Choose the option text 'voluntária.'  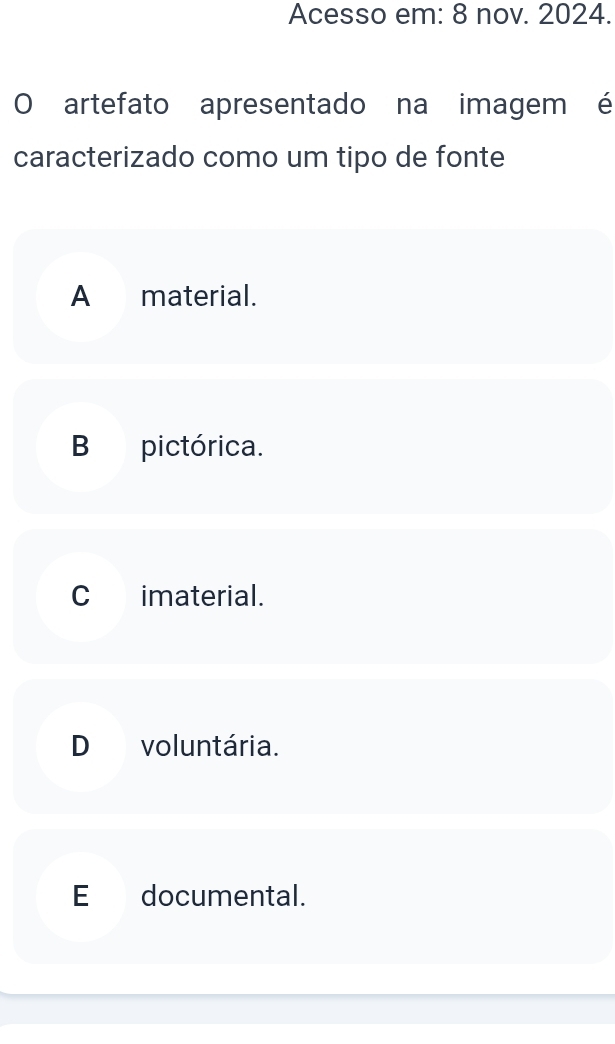pyautogui.click(x=210, y=746)
